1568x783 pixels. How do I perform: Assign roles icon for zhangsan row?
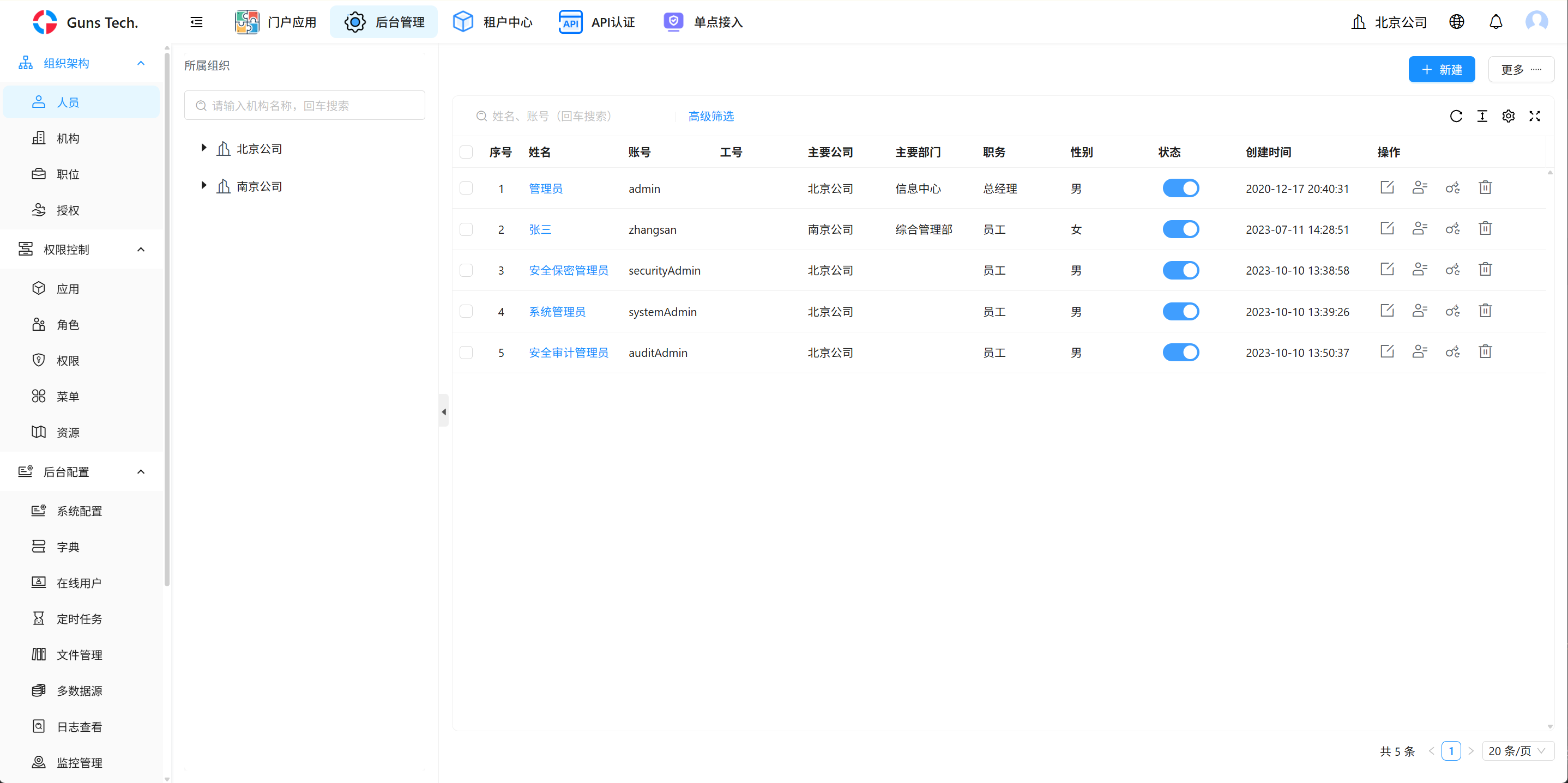[x=1420, y=228]
